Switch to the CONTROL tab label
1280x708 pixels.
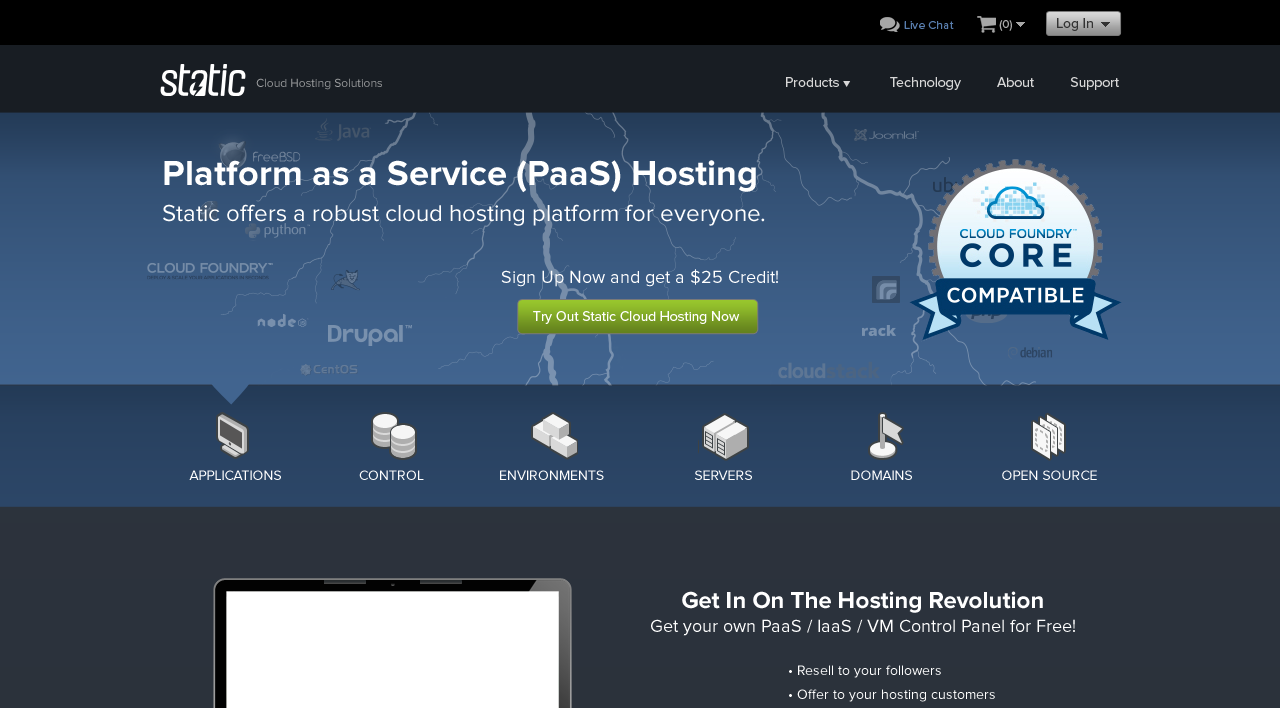(x=391, y=476)
